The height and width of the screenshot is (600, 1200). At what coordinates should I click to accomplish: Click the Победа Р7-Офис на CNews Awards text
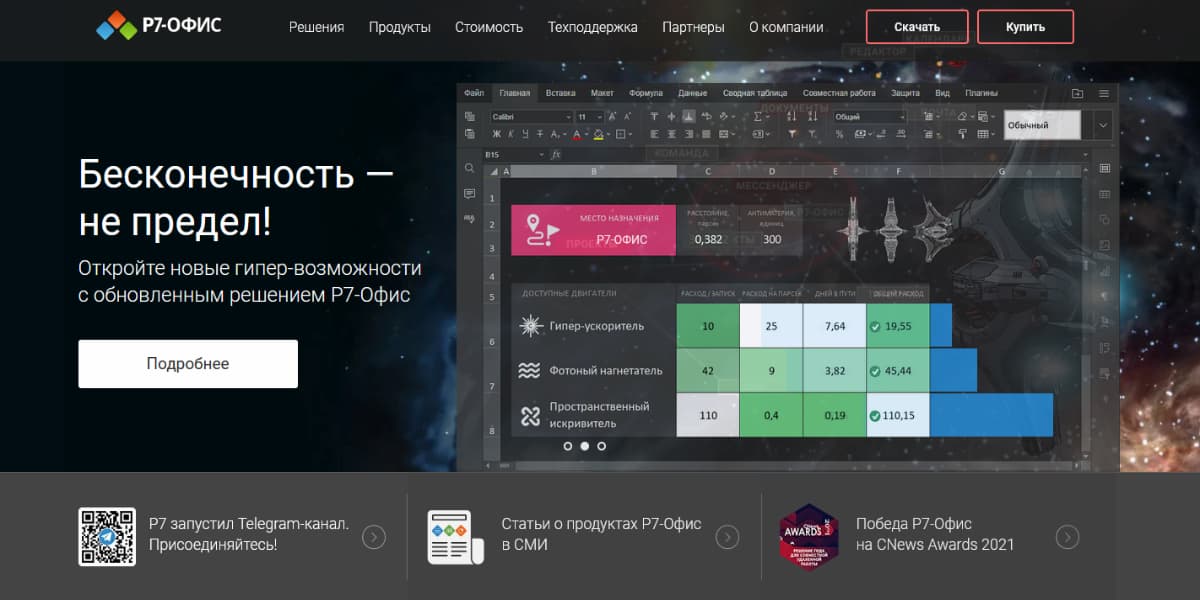tap(934, 534)
